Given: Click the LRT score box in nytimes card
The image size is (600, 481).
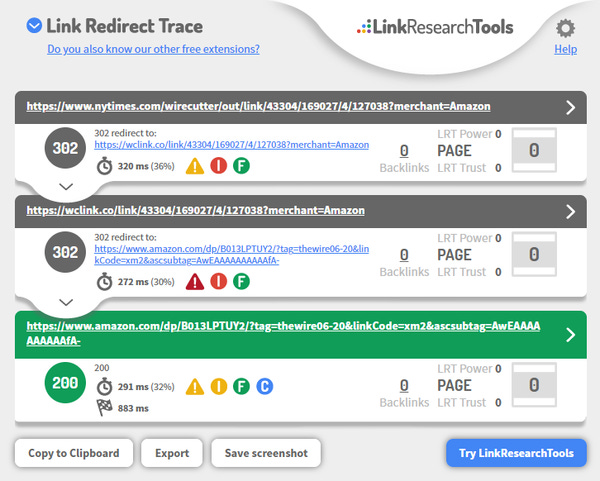Looking at the screenshot, I should coord(534,150).
